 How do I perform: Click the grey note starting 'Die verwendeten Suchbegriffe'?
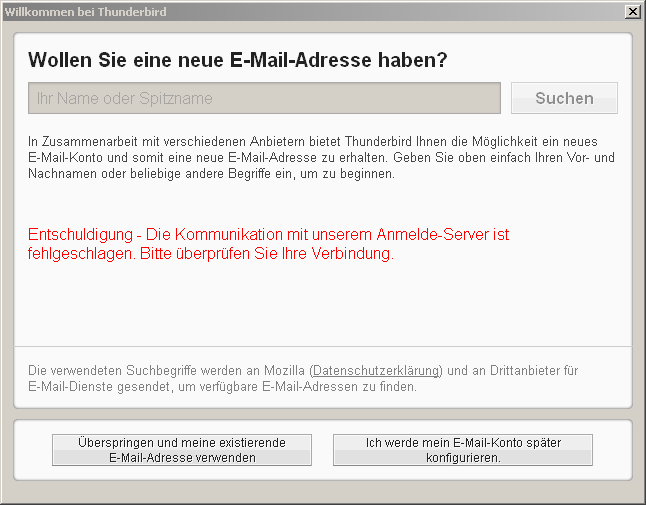pyautogui.click(x=300, y=378)
